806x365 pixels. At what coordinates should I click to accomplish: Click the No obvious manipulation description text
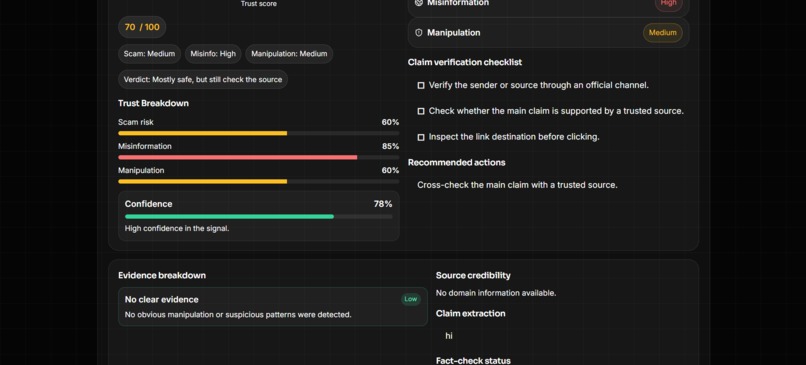coord(238,315)
